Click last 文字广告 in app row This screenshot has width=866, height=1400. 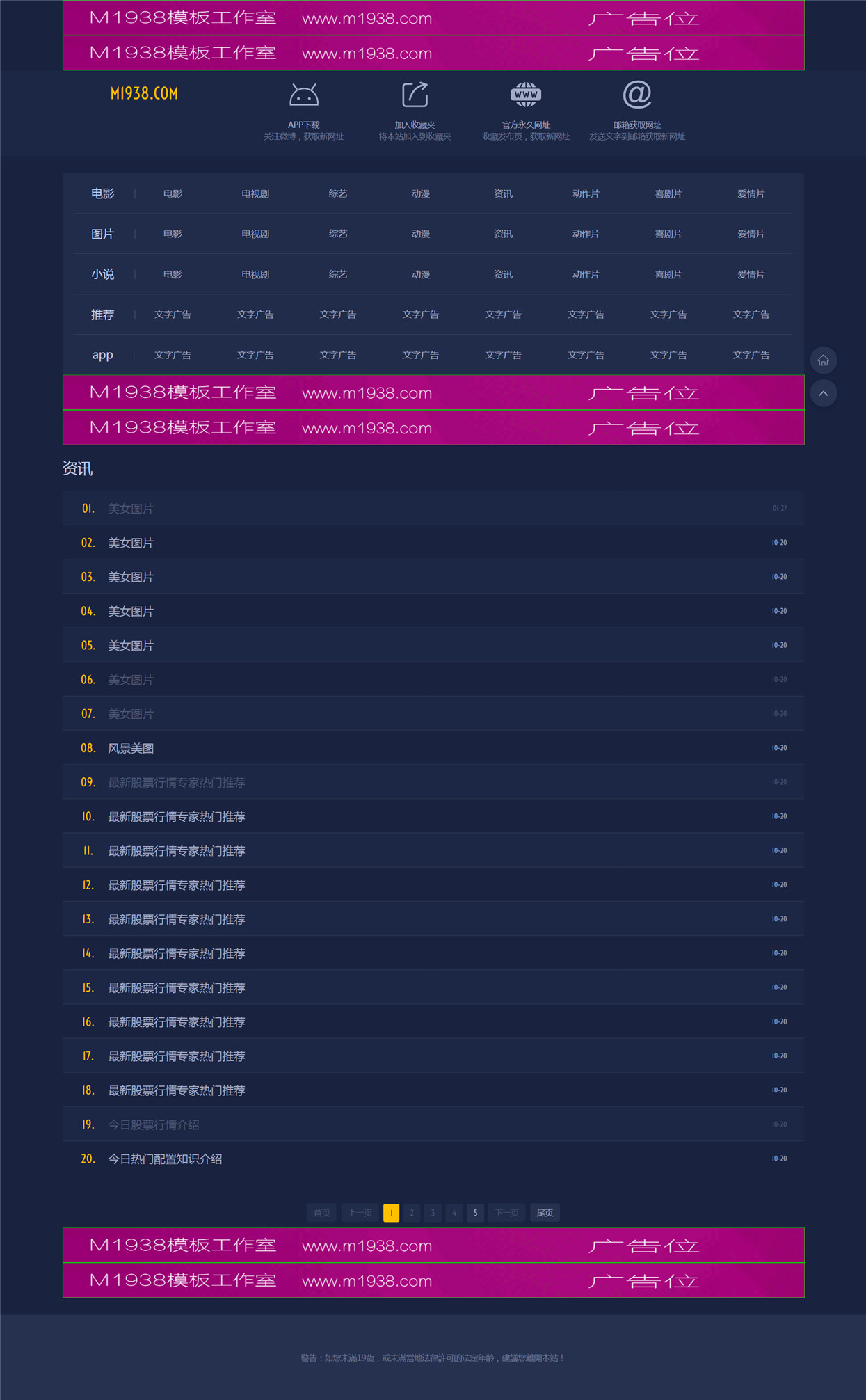(x=751, y=355)
